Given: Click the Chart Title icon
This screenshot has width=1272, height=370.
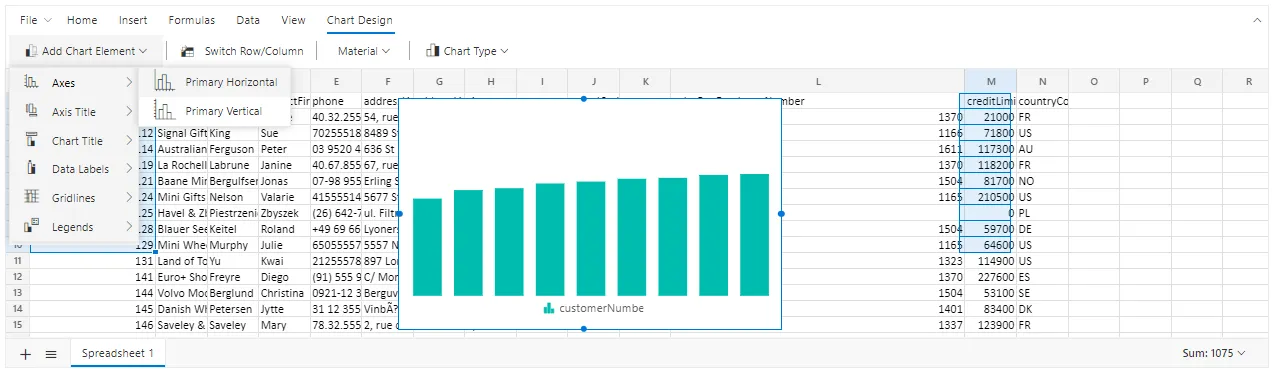Looking at the screenshot, I should 31,140.
